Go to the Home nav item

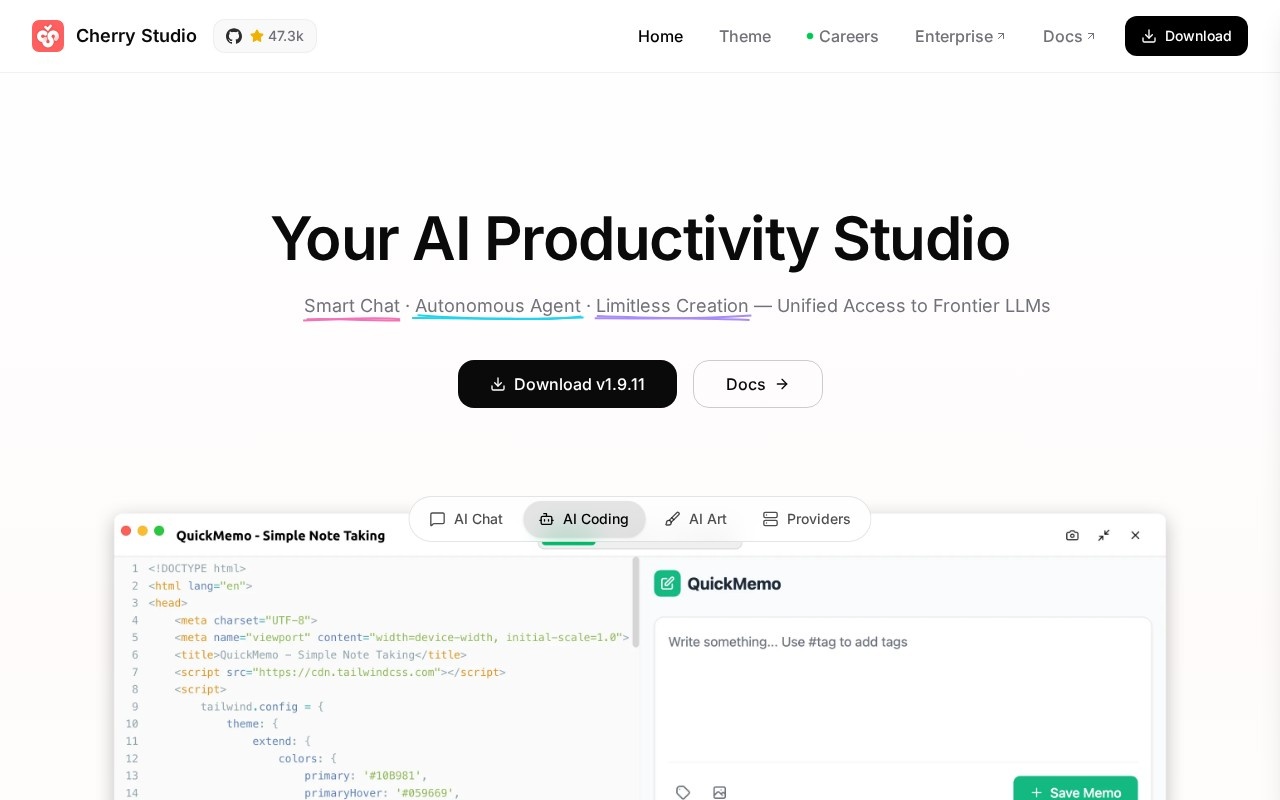click(x=660, y=36)
